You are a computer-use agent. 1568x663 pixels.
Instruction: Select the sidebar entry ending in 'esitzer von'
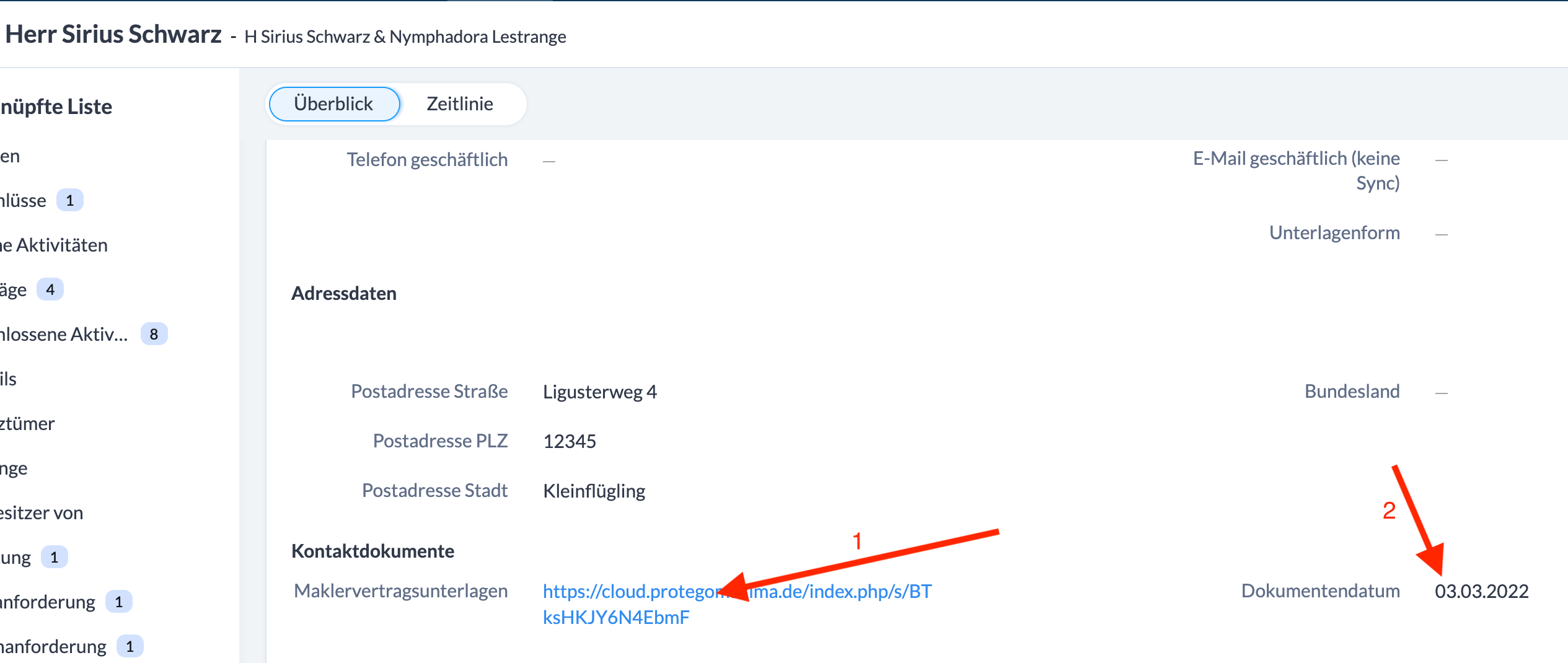click(x=42, y=513)
